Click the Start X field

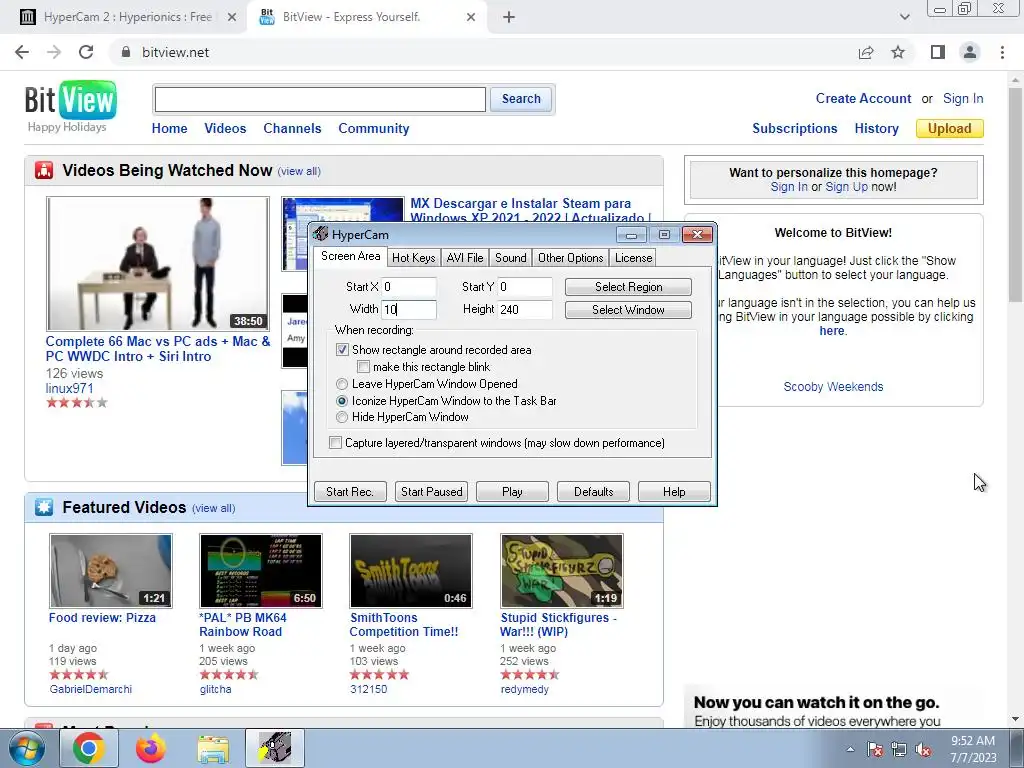point(409,287)
